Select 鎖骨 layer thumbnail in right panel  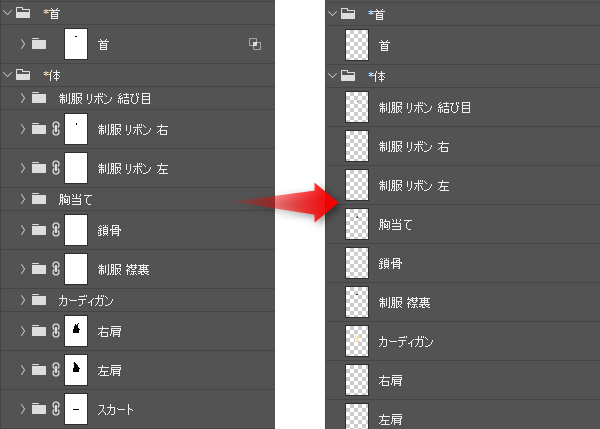[357, 263]
